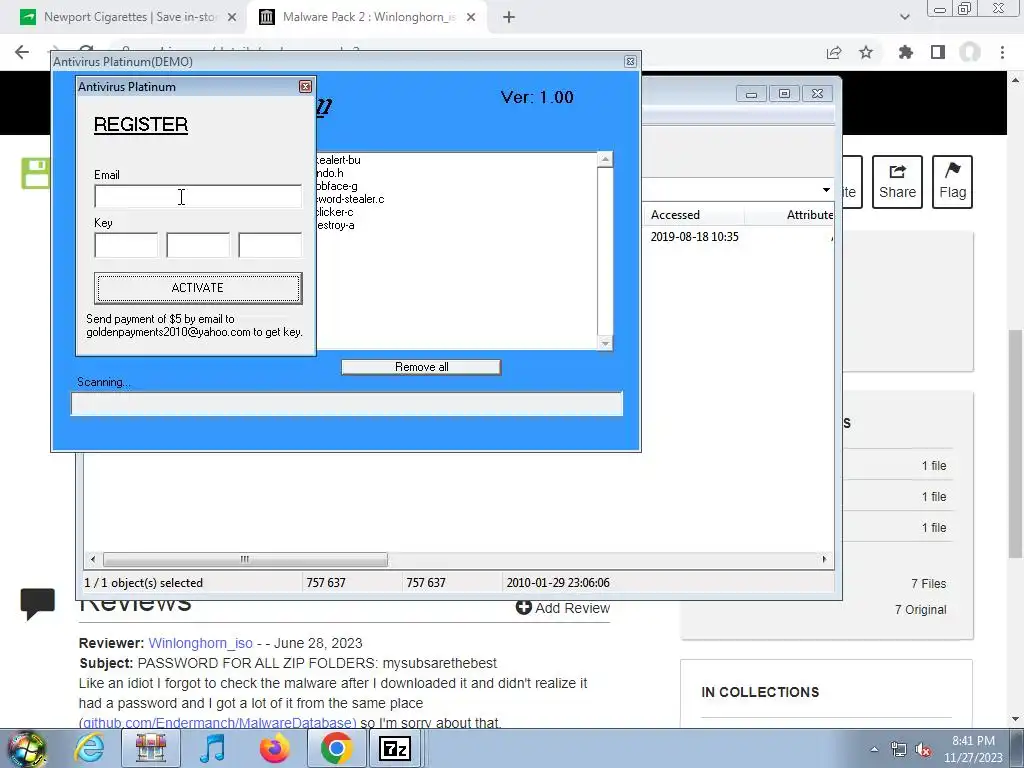
Task: Open the browser extensions puzzle icon
Action: (905, 52)
